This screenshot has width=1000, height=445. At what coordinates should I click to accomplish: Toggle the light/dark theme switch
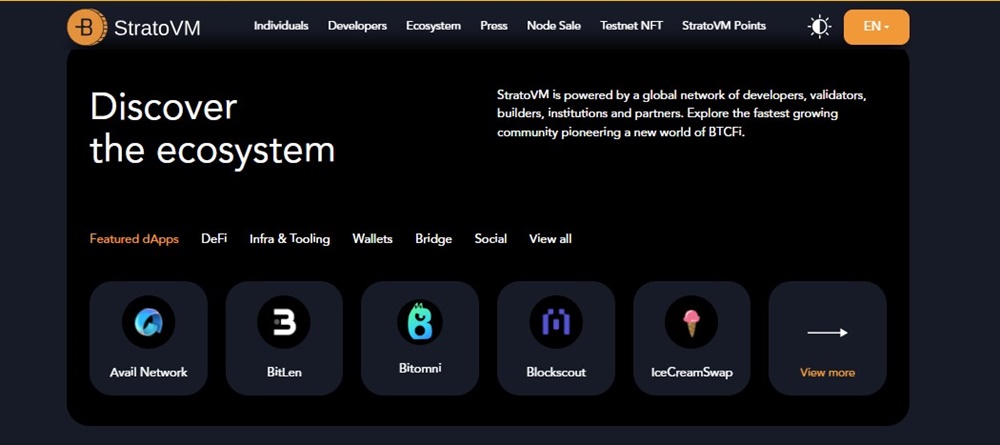click(820, 27)
